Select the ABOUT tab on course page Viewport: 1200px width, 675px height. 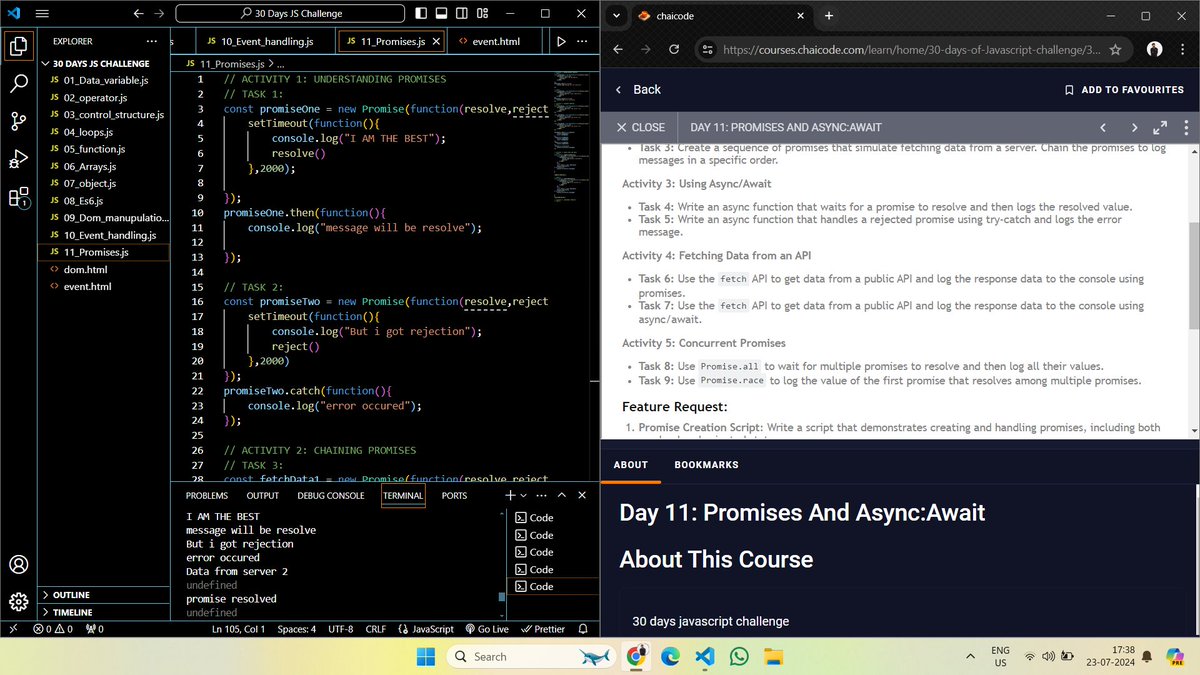pyautogui.click(x=630, y=465)
